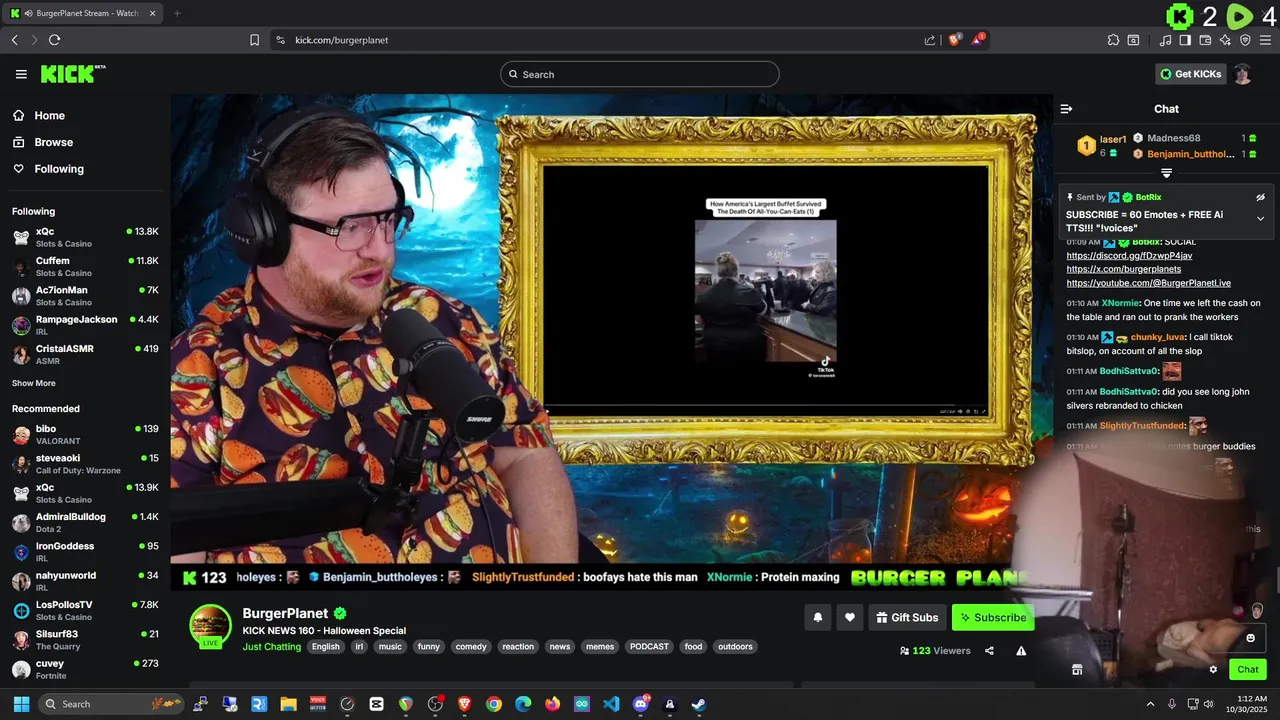The image size is (1280, 720).
Task: Click the green Subscribe button
Action: point(993,617)
